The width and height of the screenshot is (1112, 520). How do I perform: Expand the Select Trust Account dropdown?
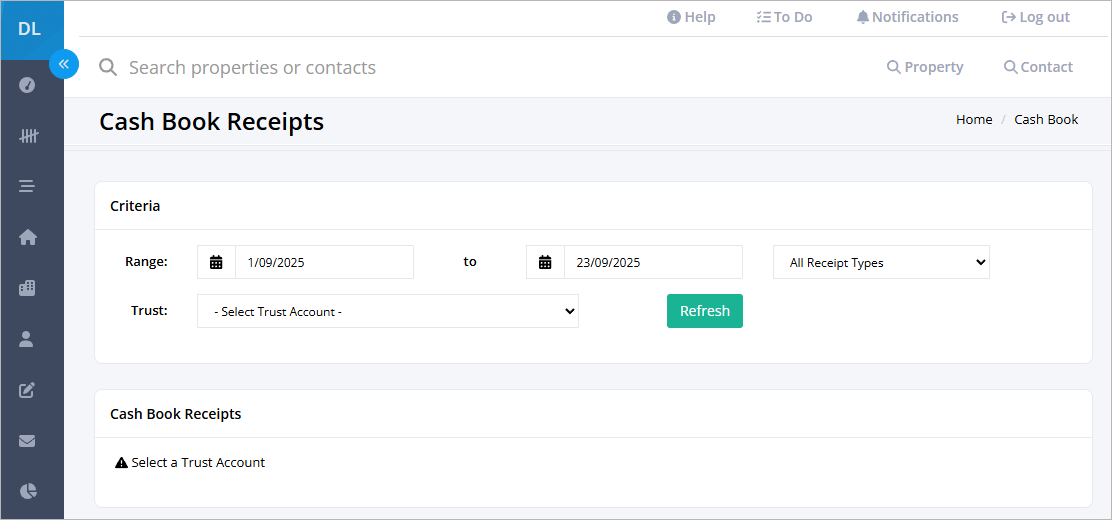(388, 311)
